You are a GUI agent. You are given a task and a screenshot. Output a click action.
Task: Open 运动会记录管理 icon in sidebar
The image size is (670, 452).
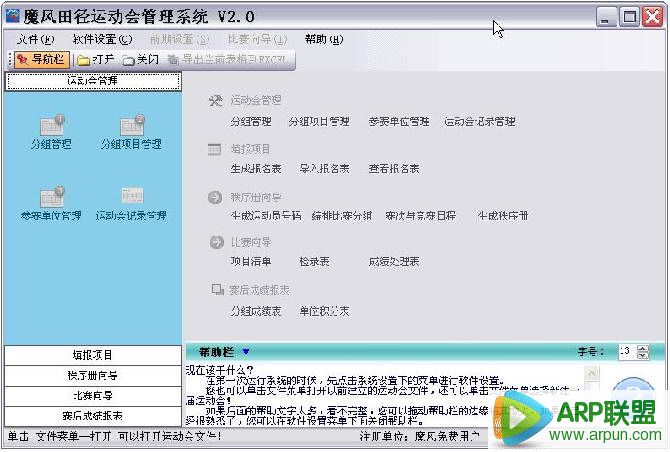[x=131, y=204]
